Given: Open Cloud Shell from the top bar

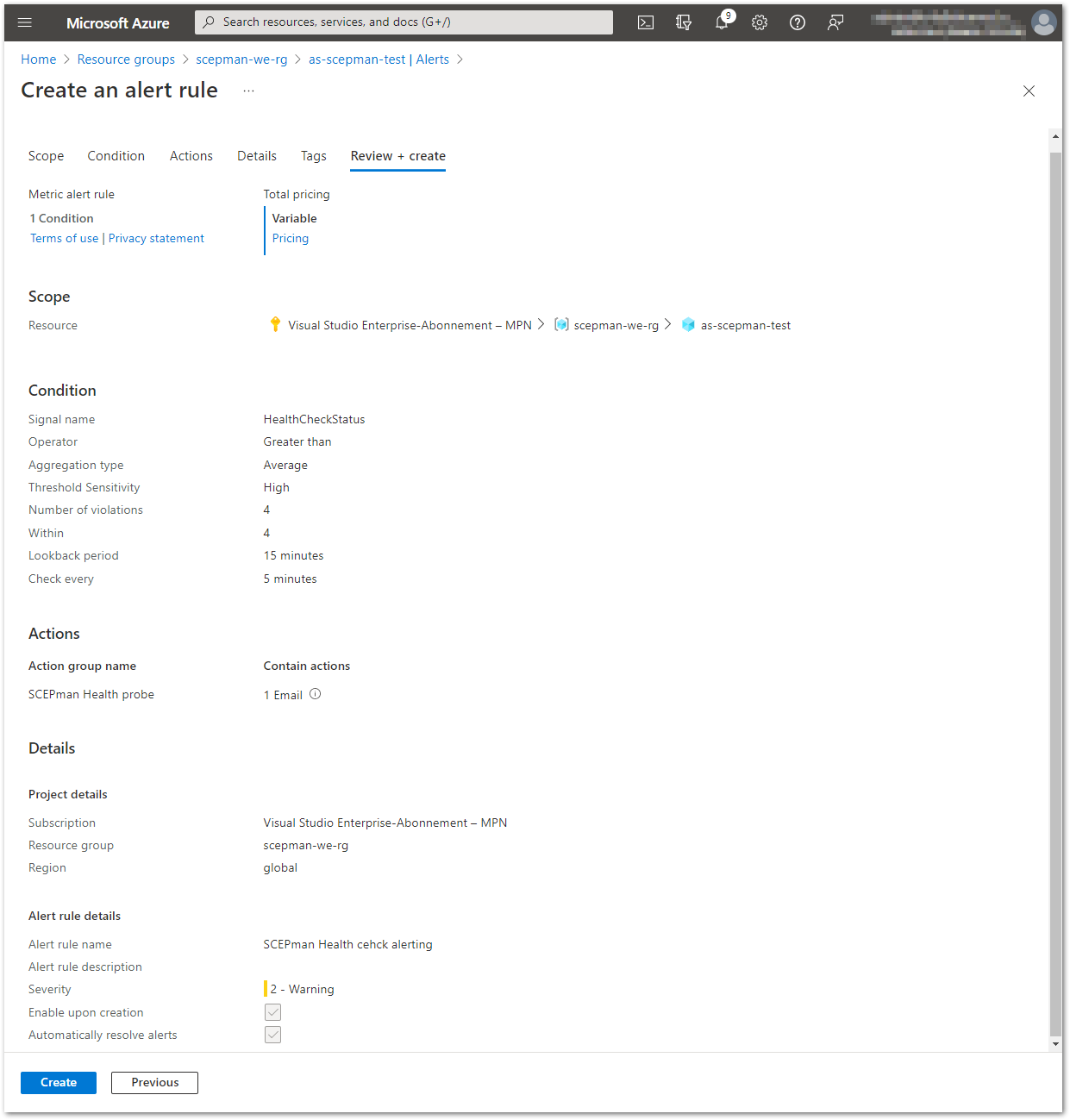Looking at the screenshot, I should coord(646,22).
